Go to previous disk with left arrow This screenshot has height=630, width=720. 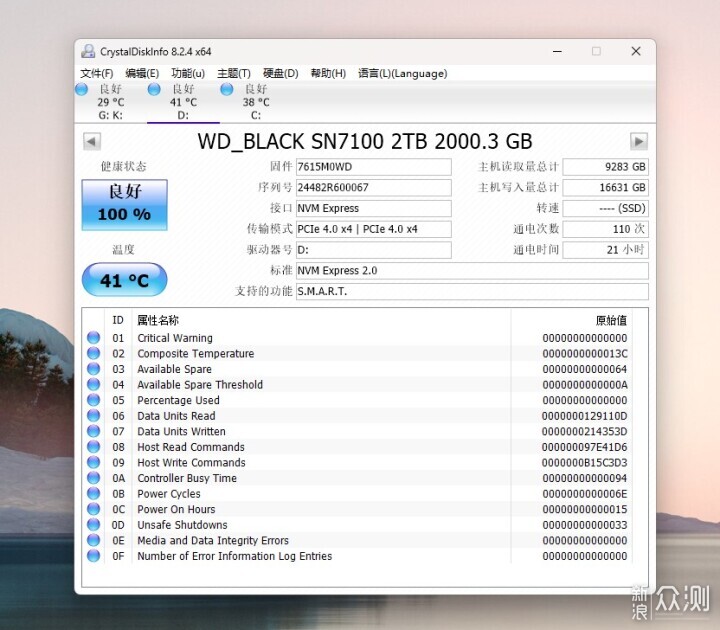[92, 141]
